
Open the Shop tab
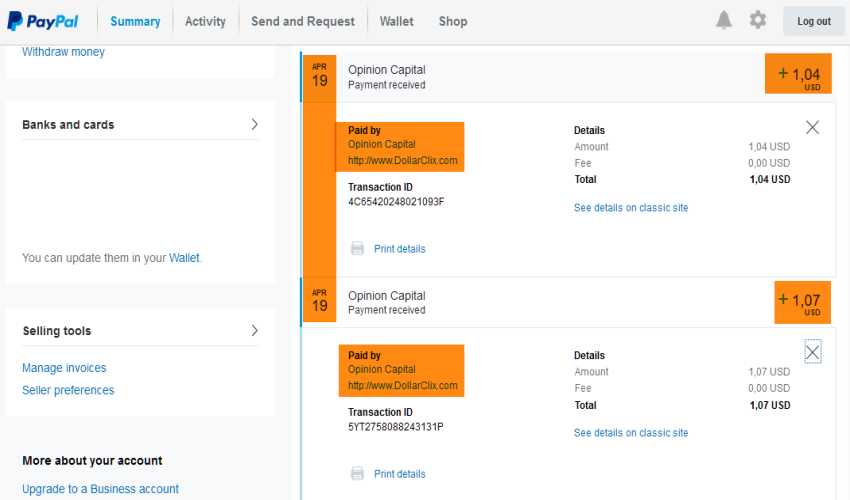point(453,21)
